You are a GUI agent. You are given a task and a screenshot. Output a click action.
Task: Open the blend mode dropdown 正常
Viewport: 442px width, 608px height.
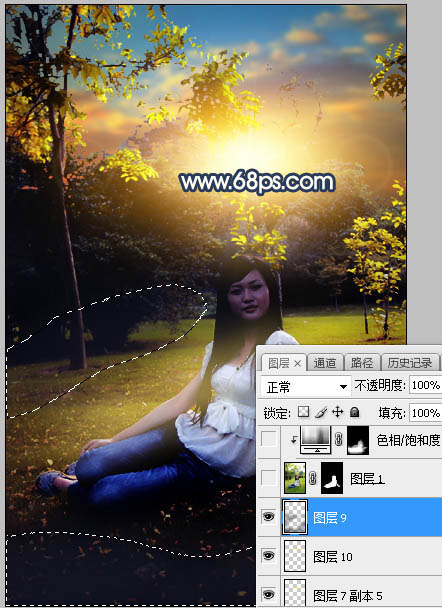point(306,386)
